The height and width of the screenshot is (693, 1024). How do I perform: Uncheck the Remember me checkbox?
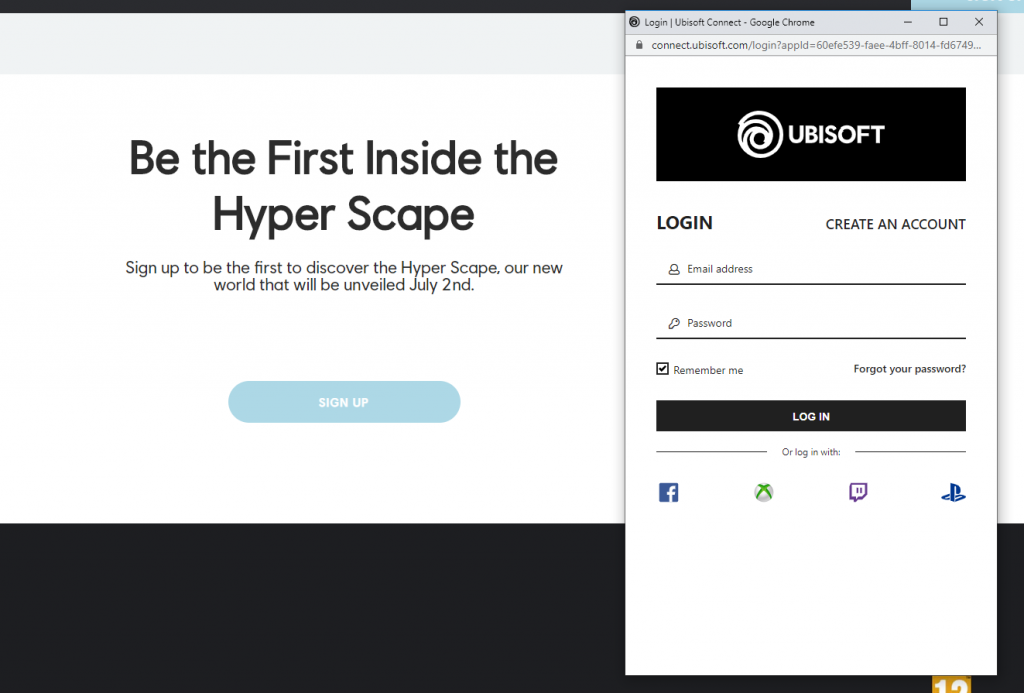662,369
